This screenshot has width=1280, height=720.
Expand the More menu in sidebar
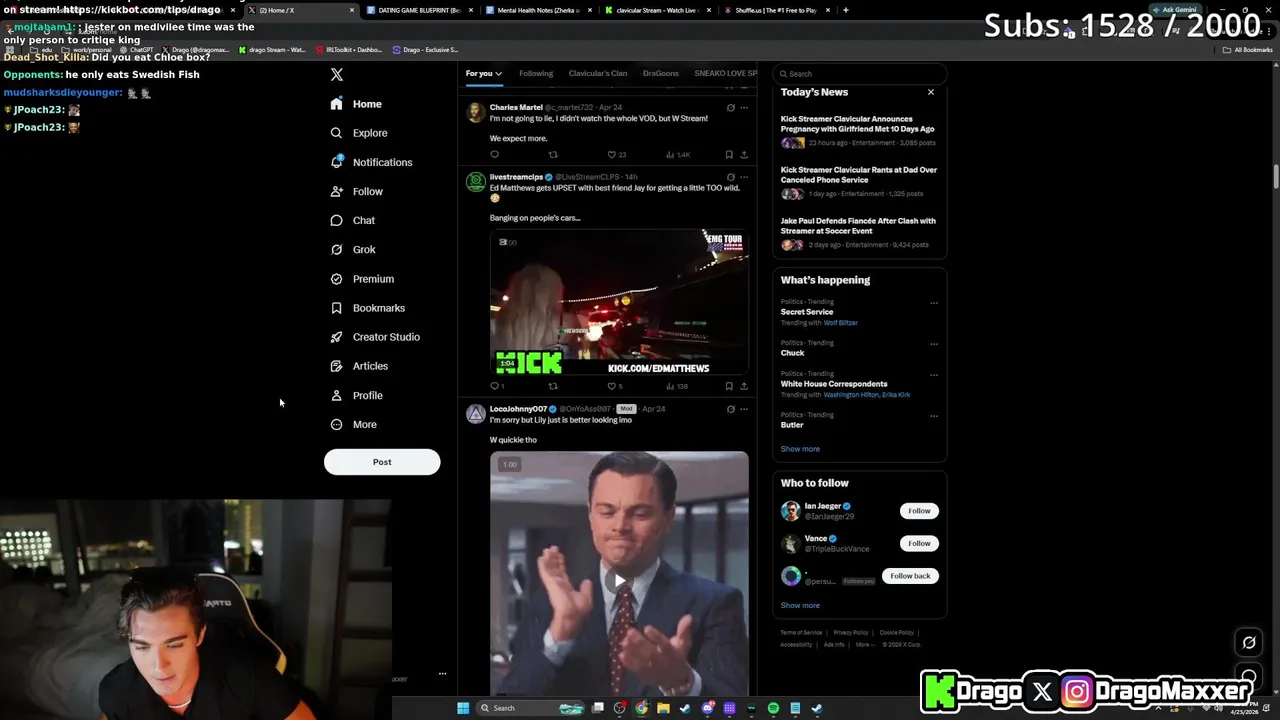click(354, 425)
